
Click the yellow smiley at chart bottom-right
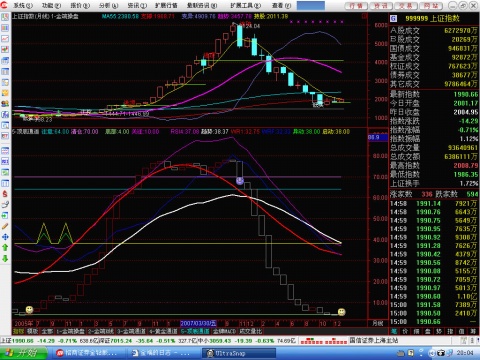click(341, 312)
